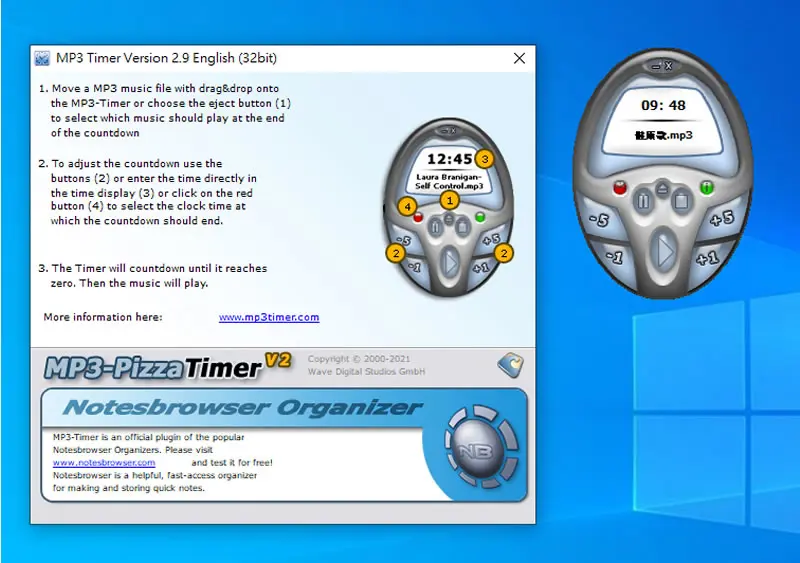Click the blue tag icon beside copyright
Viewport: 800px width, 563px height.
tap(511, 365)
